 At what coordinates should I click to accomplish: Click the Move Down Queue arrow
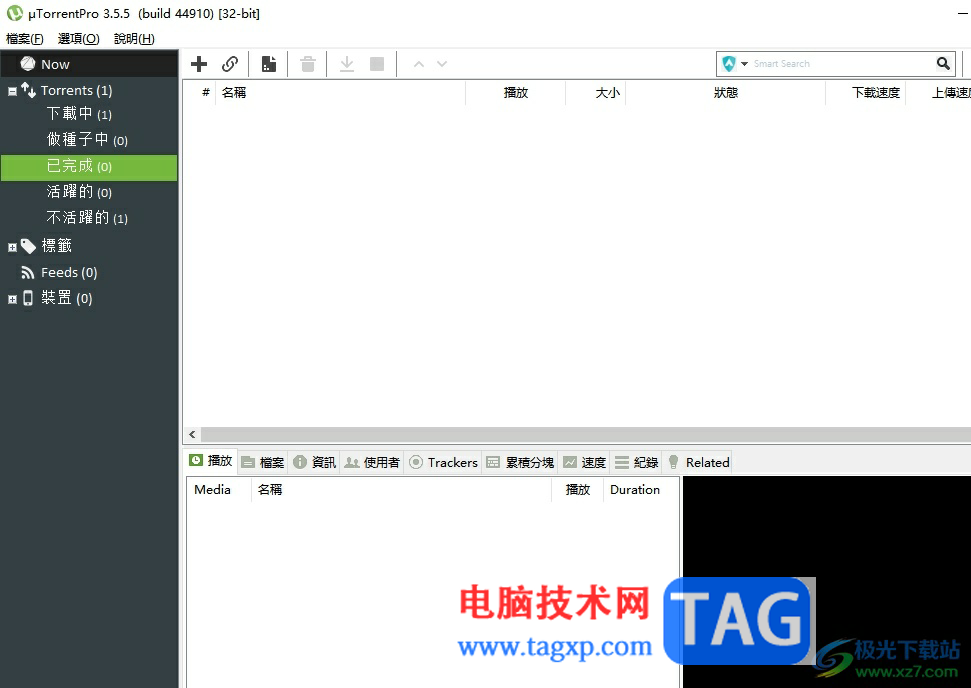pos(442,64)
